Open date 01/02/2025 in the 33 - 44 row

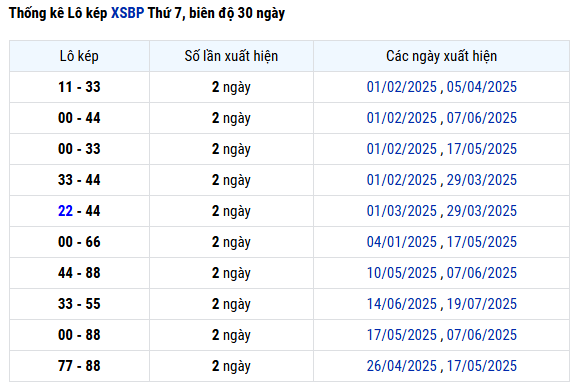click(x=402, y=180)
